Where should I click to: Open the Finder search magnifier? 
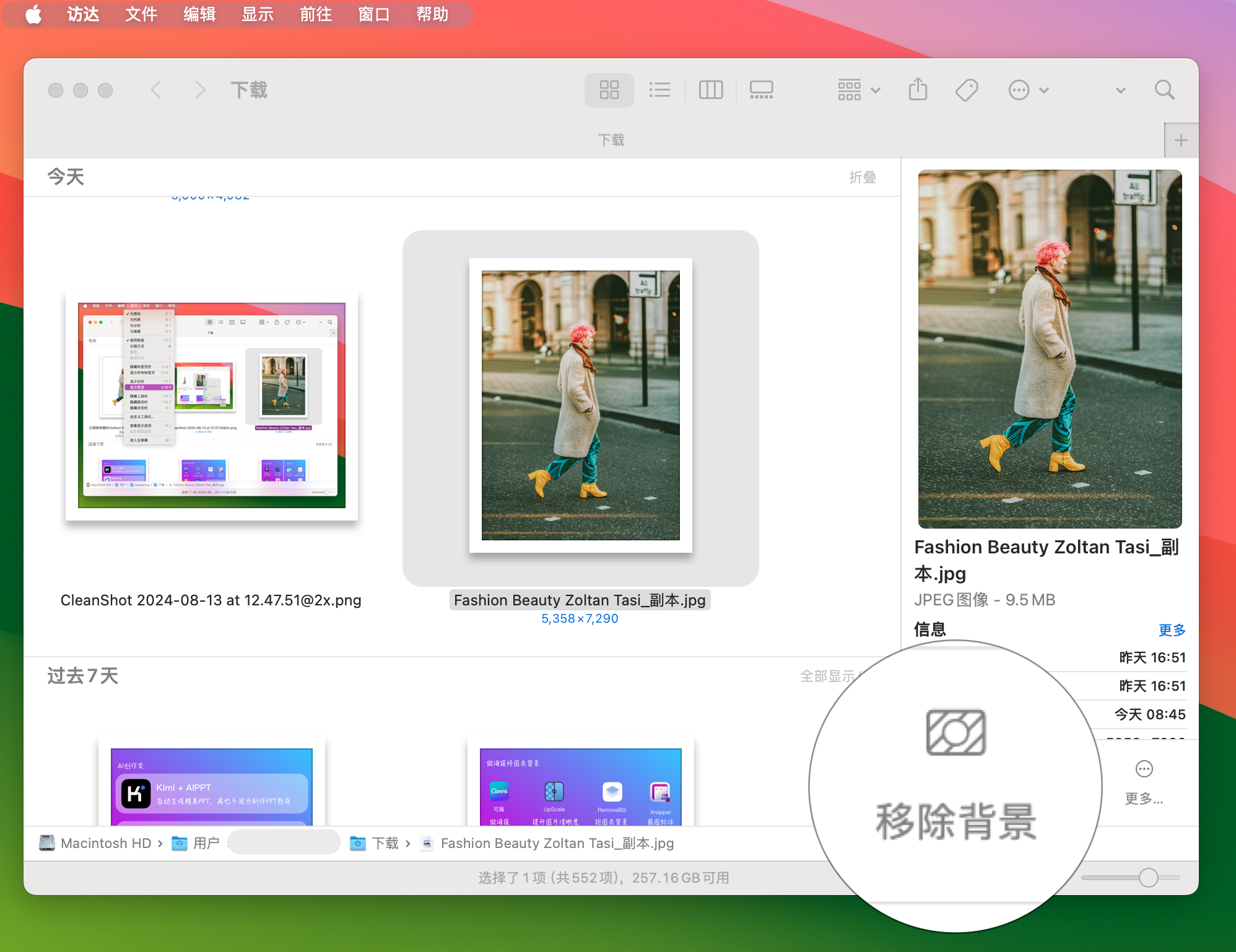coord(1164,90)
